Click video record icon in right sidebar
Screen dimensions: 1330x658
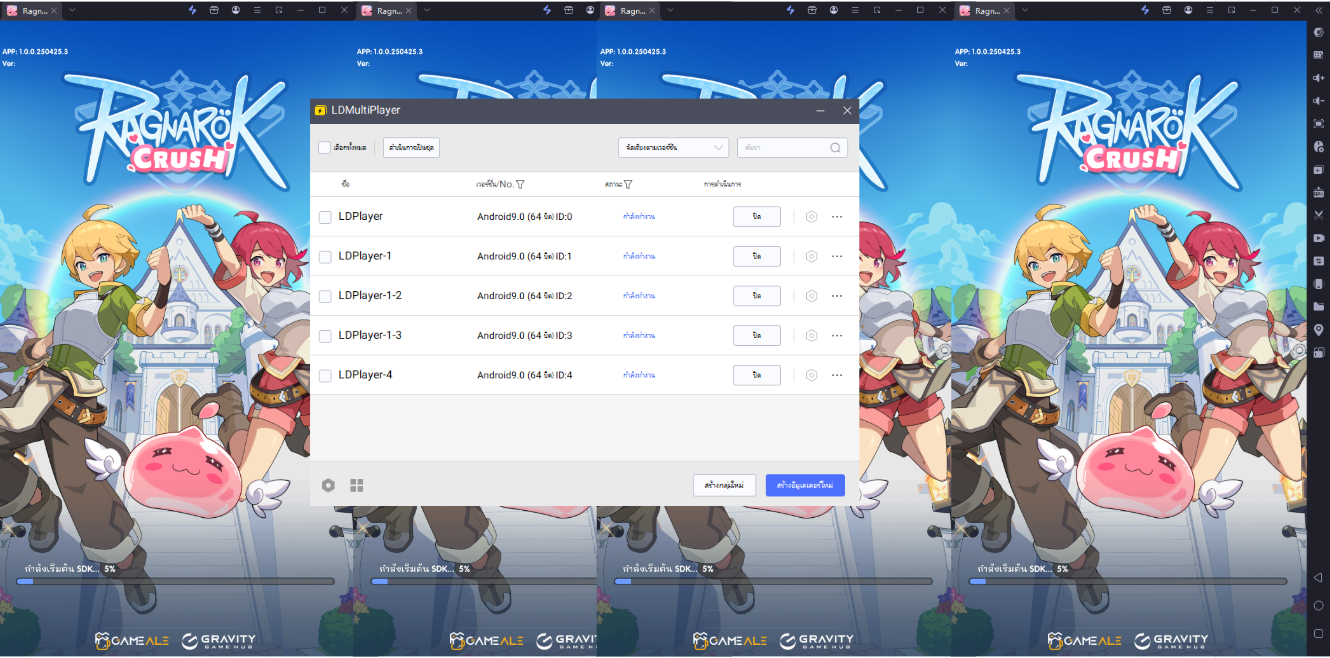(1319, 238)
